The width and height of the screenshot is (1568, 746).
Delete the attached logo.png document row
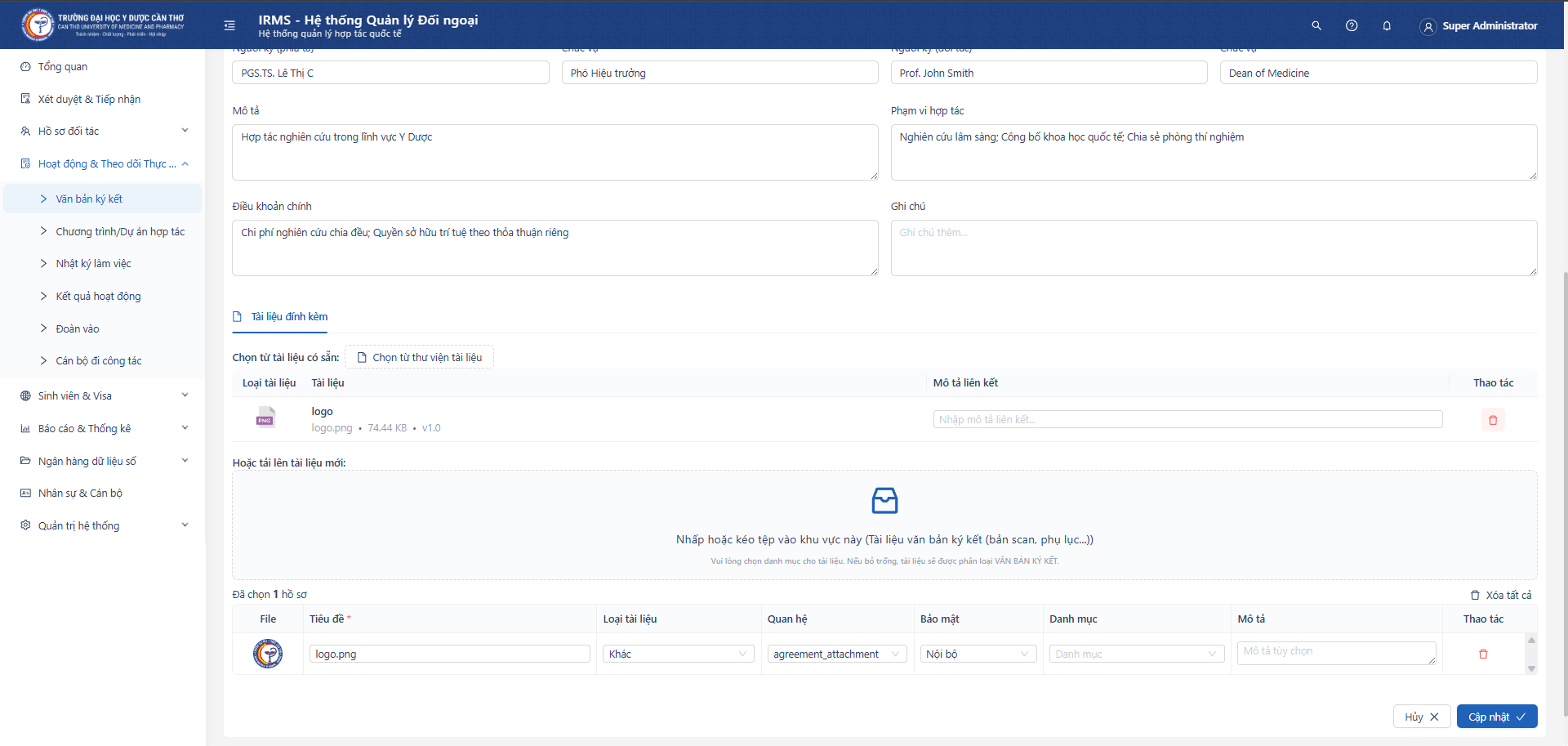1493,420
